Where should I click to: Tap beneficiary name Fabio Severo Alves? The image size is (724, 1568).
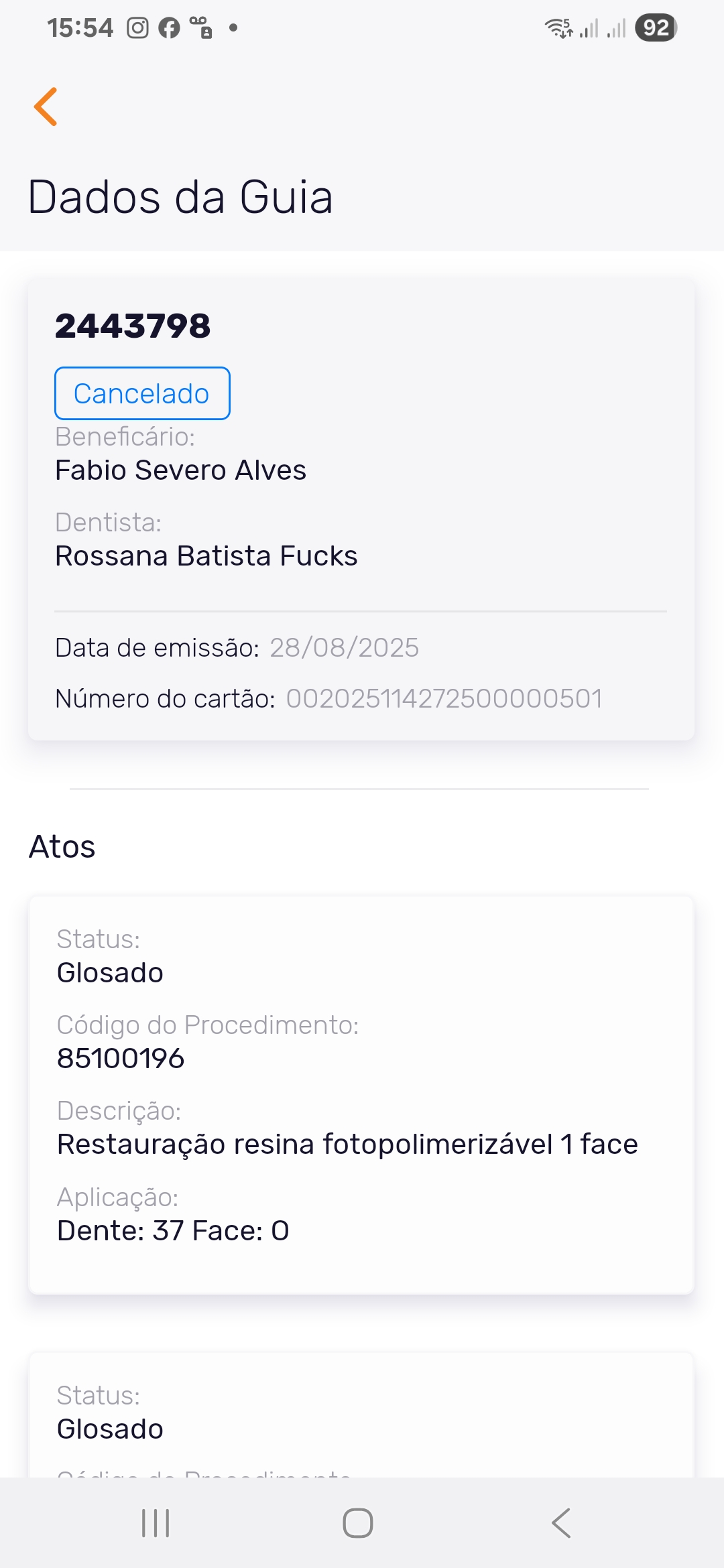[180, 470]
